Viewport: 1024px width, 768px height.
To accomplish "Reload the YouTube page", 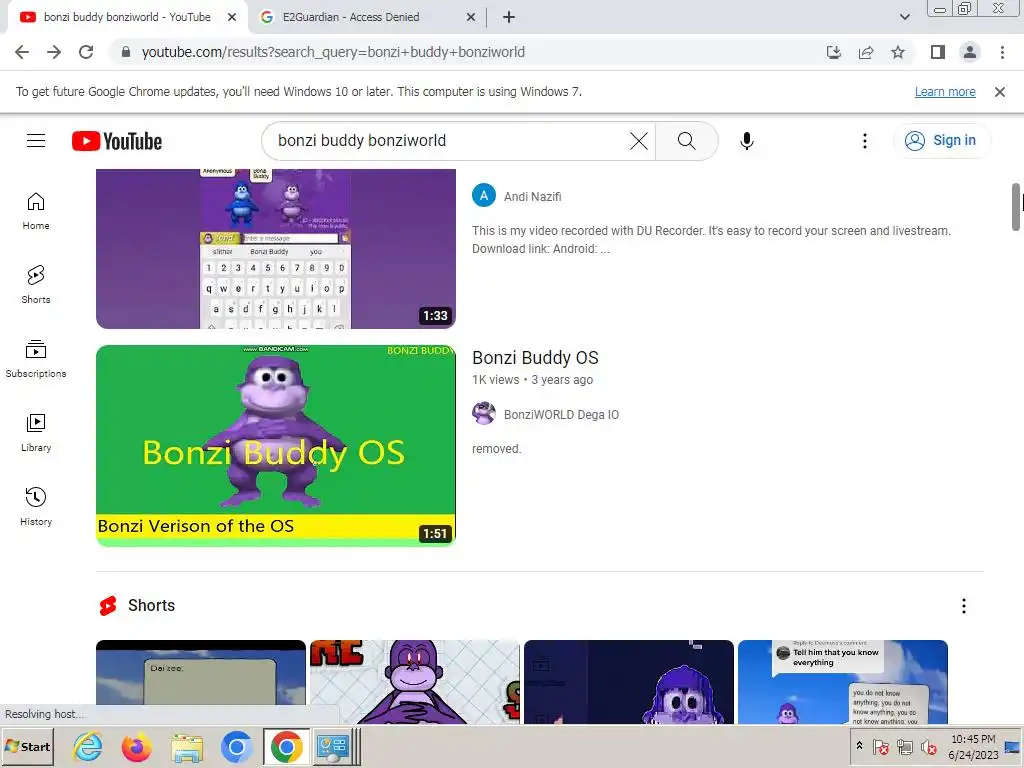I will 86,52.
